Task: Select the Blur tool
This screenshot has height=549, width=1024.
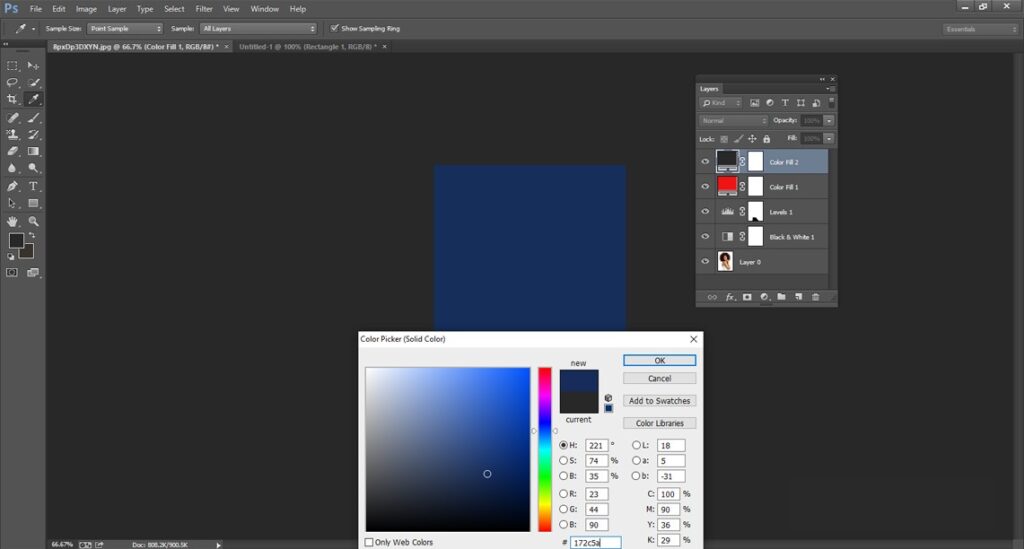Action: (x=12, y=168)
